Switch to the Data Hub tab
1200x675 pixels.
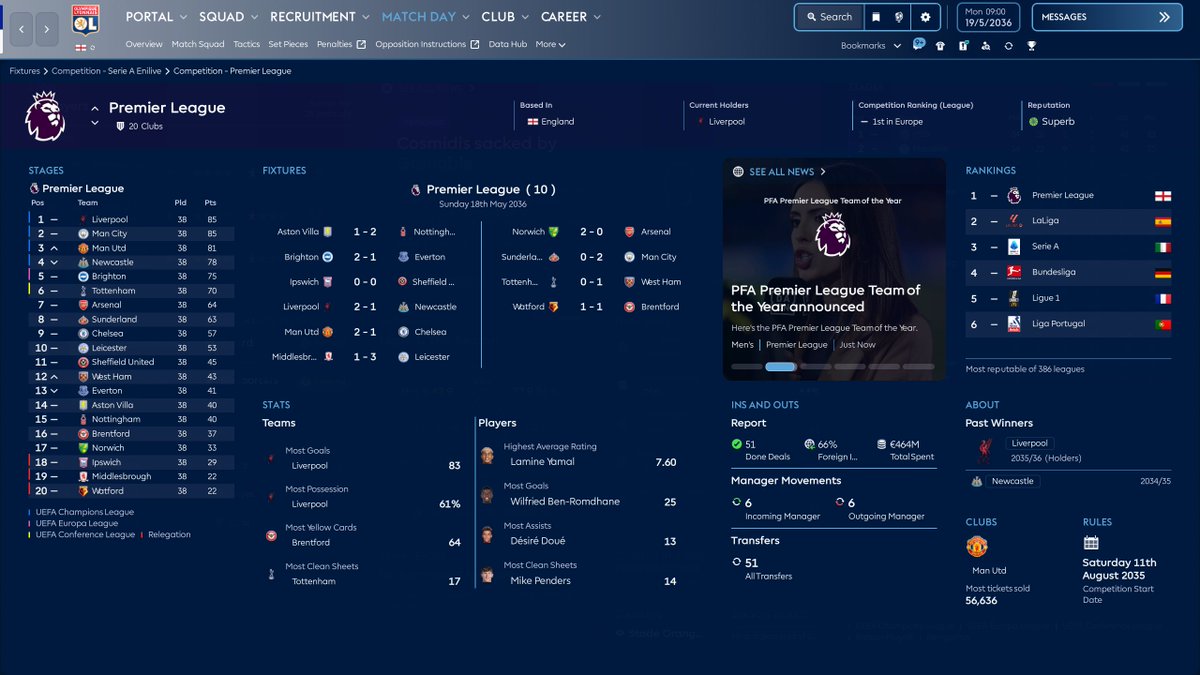click(x=508, y=45)
